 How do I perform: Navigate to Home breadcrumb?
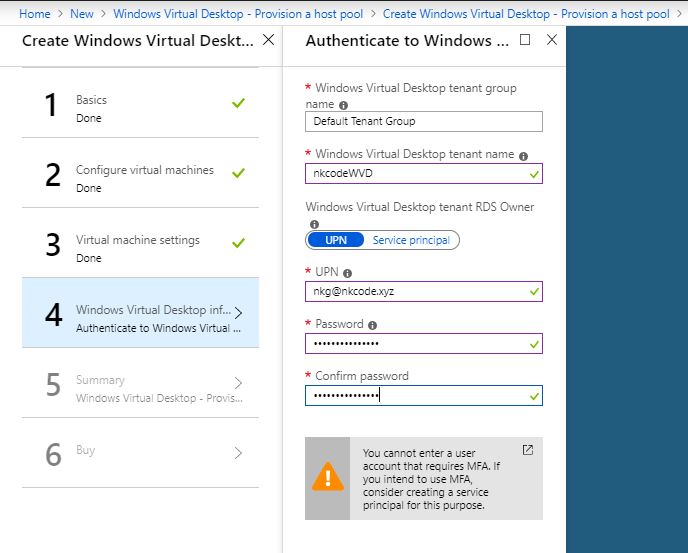click(35, 14)
